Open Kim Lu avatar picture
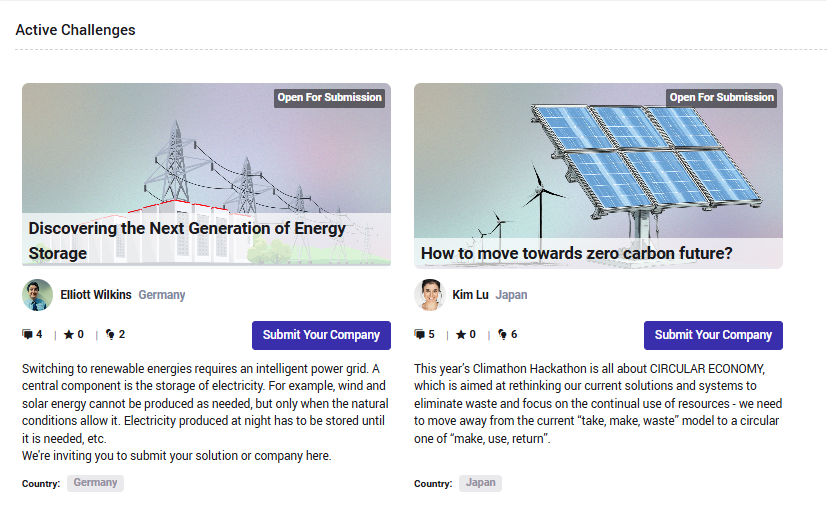 pos(430,295)
